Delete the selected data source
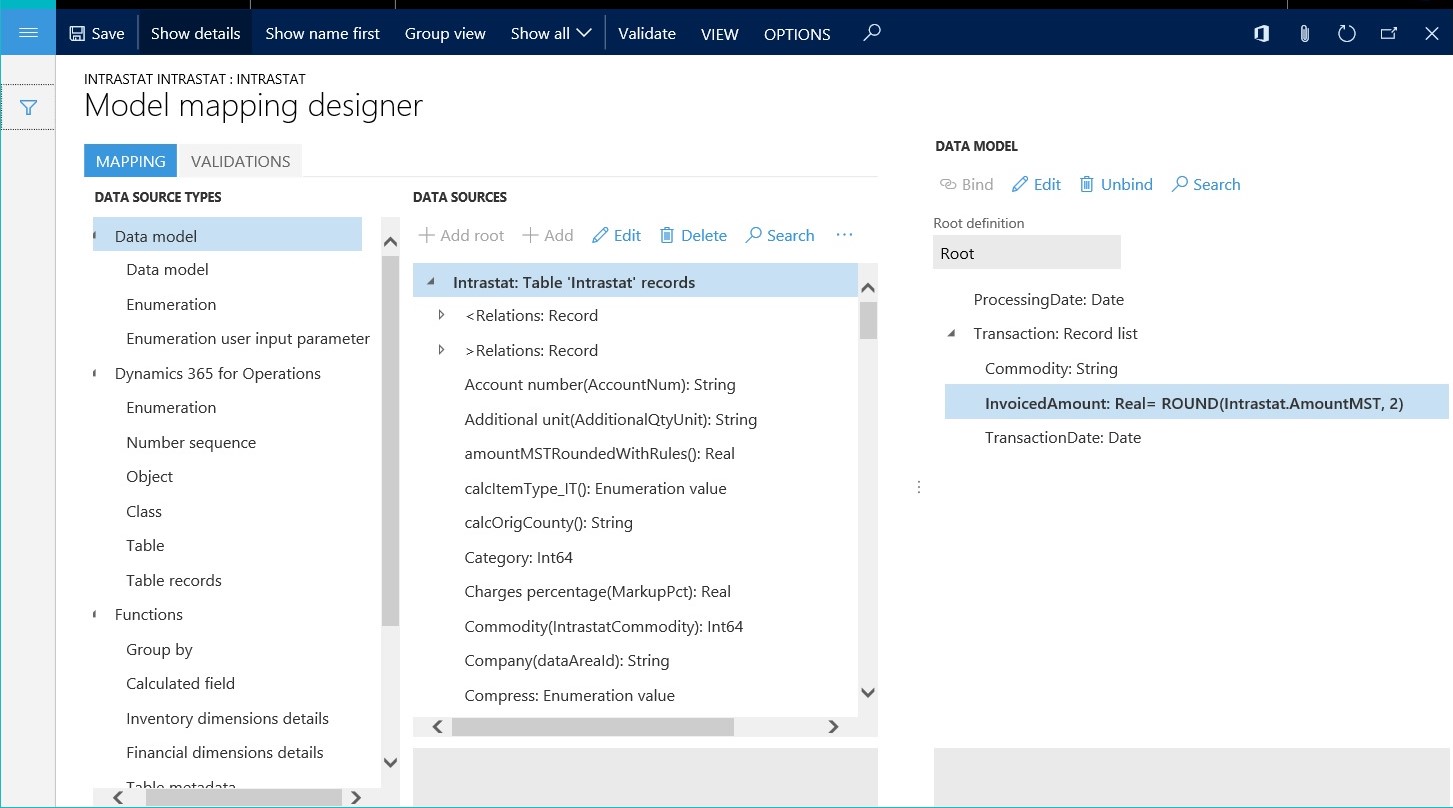1453x808 pixels. (693, 235)
